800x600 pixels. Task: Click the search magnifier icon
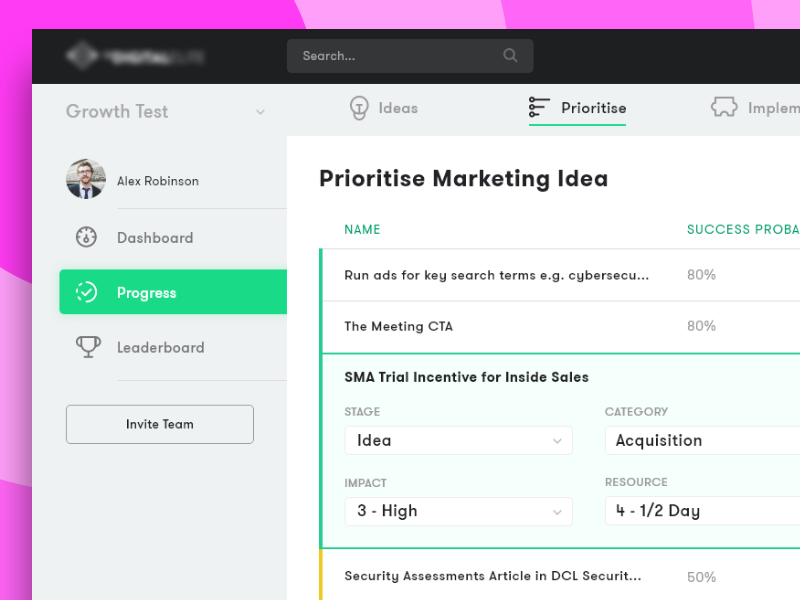(x=510, y=56)
